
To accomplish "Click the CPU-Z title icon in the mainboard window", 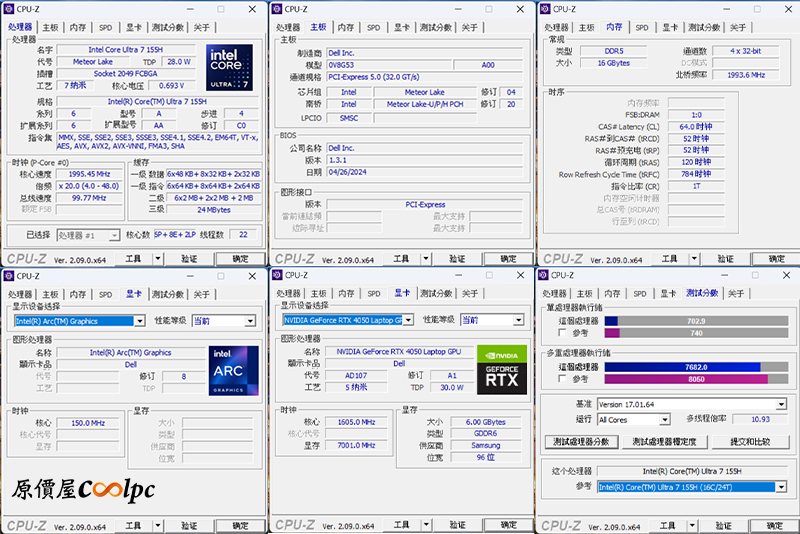I will [x=277, y=9].
